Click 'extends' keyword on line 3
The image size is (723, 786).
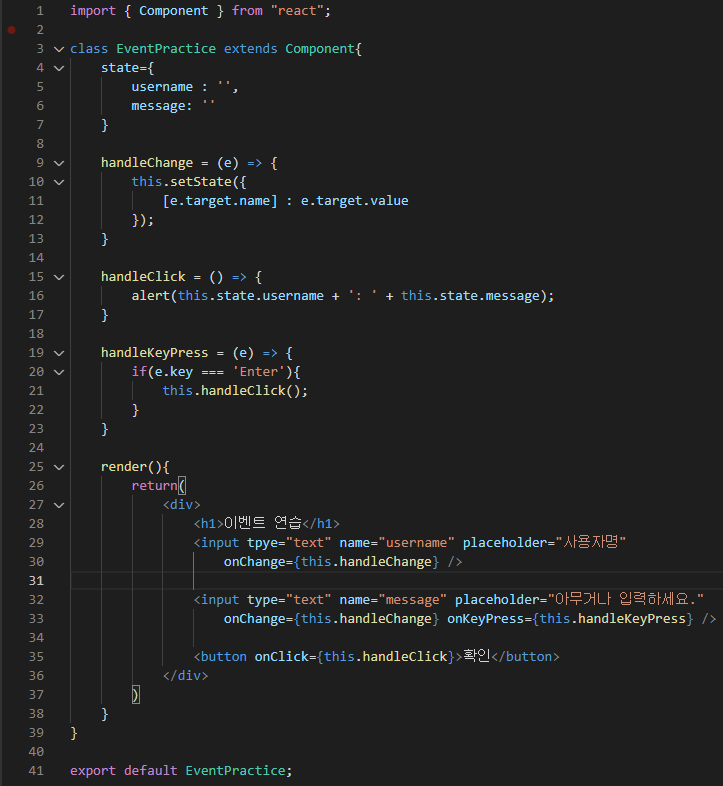(x=251, y=49)
